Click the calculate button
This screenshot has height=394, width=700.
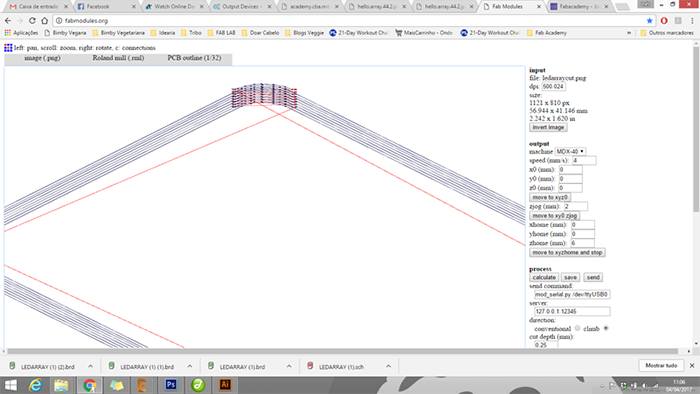tap(544, 277)
